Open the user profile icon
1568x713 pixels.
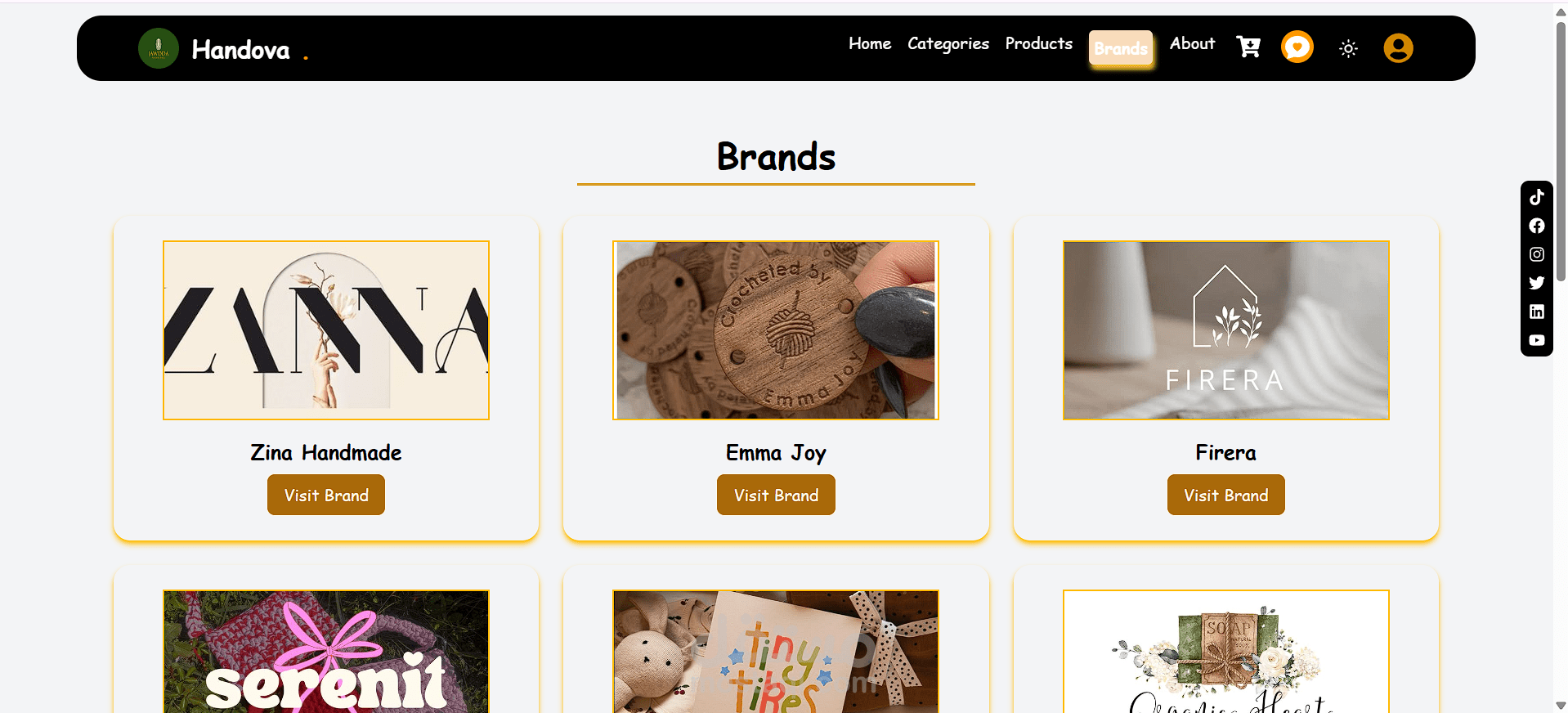(1398, 47)
